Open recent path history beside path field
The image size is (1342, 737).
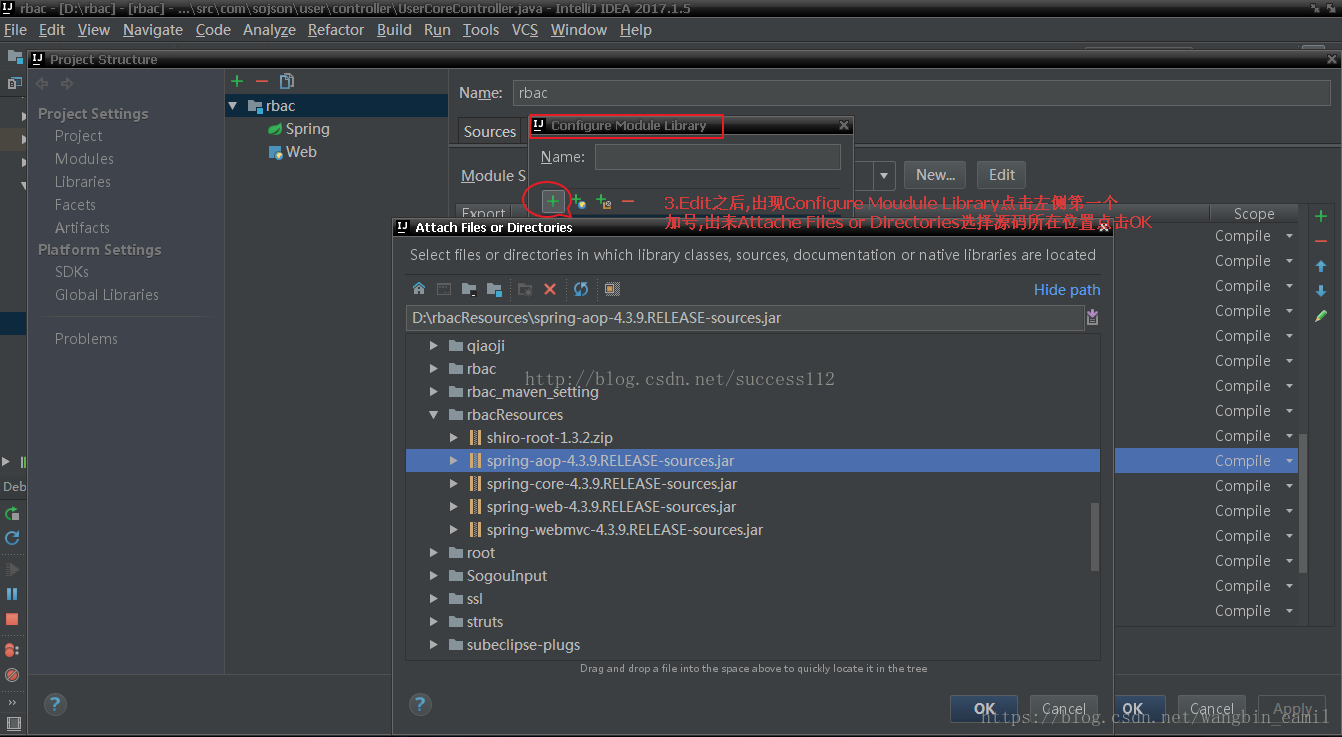[x=1092, y=317]
